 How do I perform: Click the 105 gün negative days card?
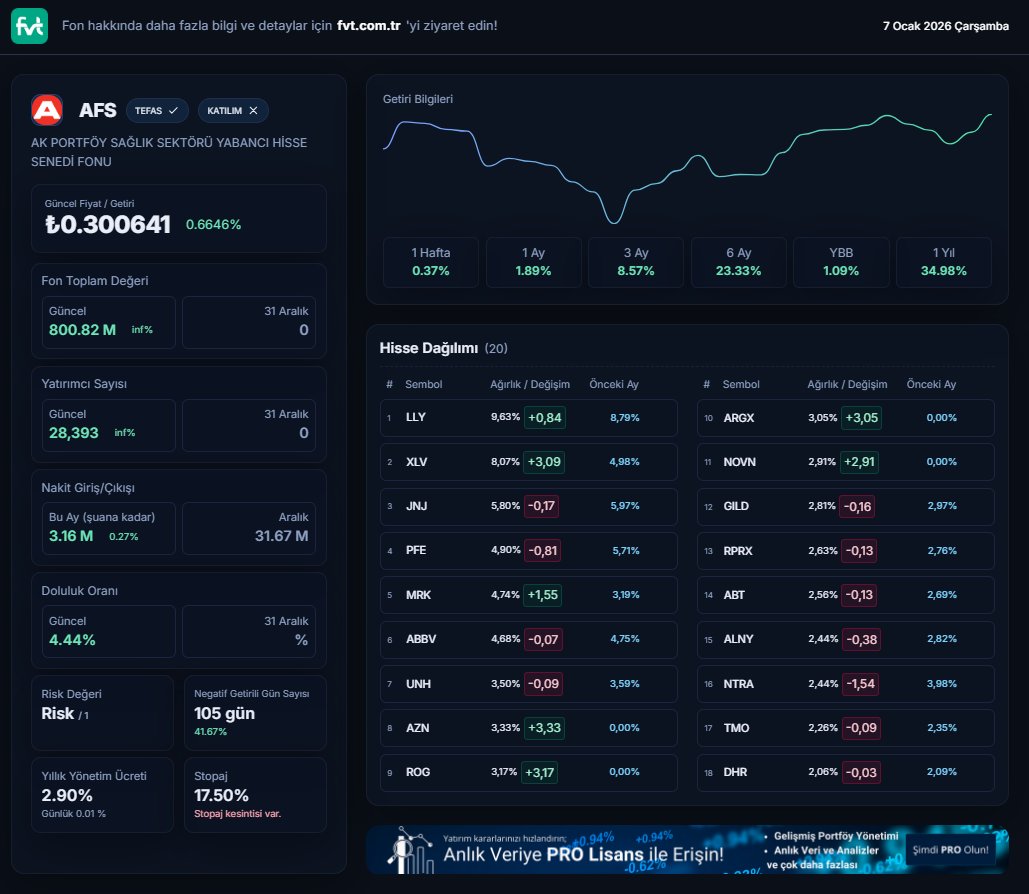click(x=255, y=713)
